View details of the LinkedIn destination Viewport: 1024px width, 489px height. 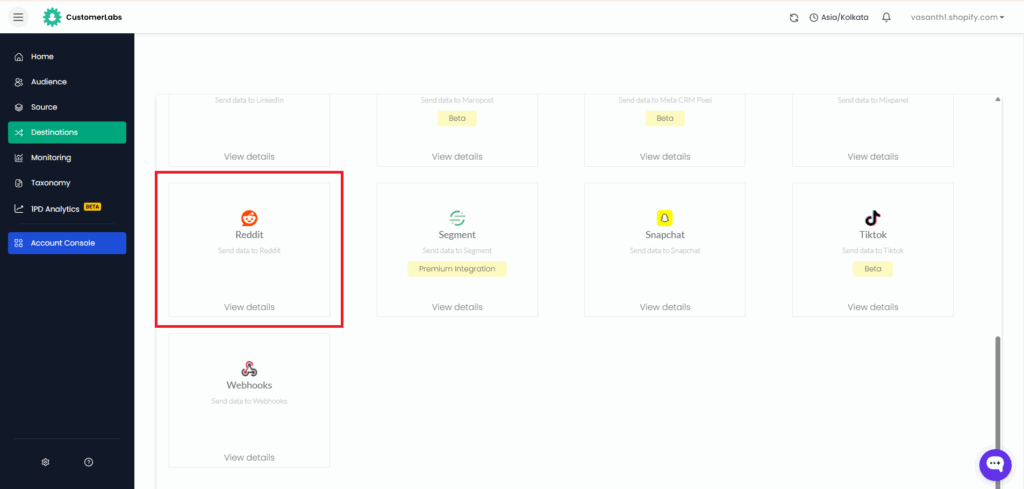click(249, 157)
